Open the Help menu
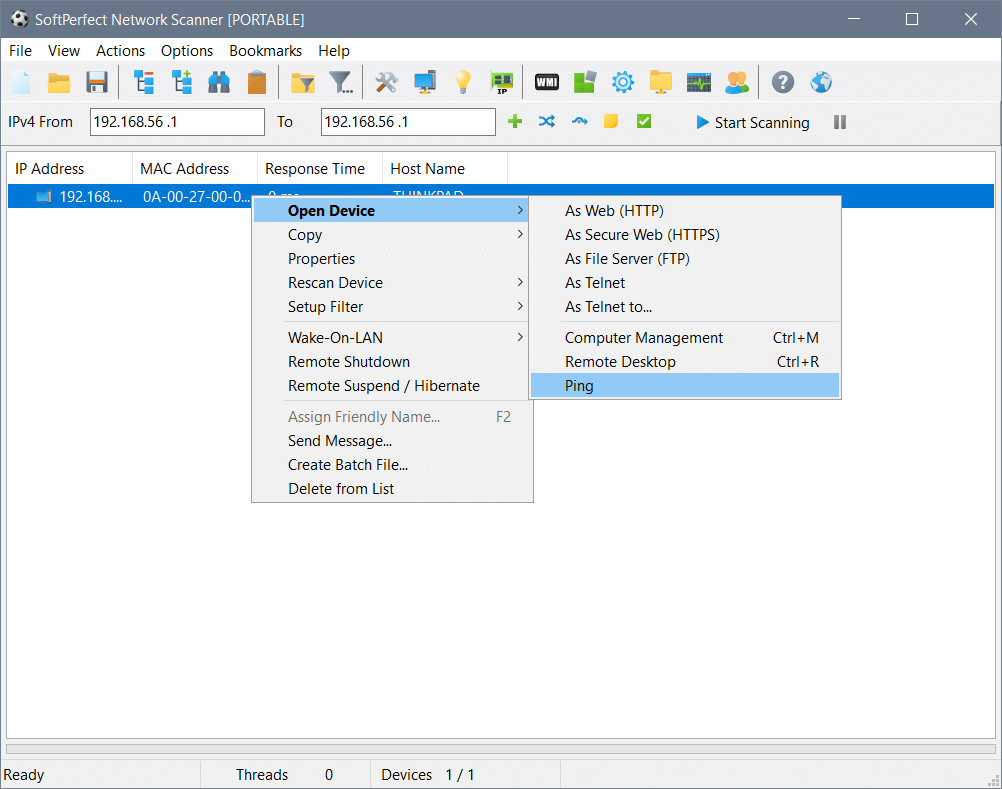This screenshot has width=1002, height=789. click(334, 50)
